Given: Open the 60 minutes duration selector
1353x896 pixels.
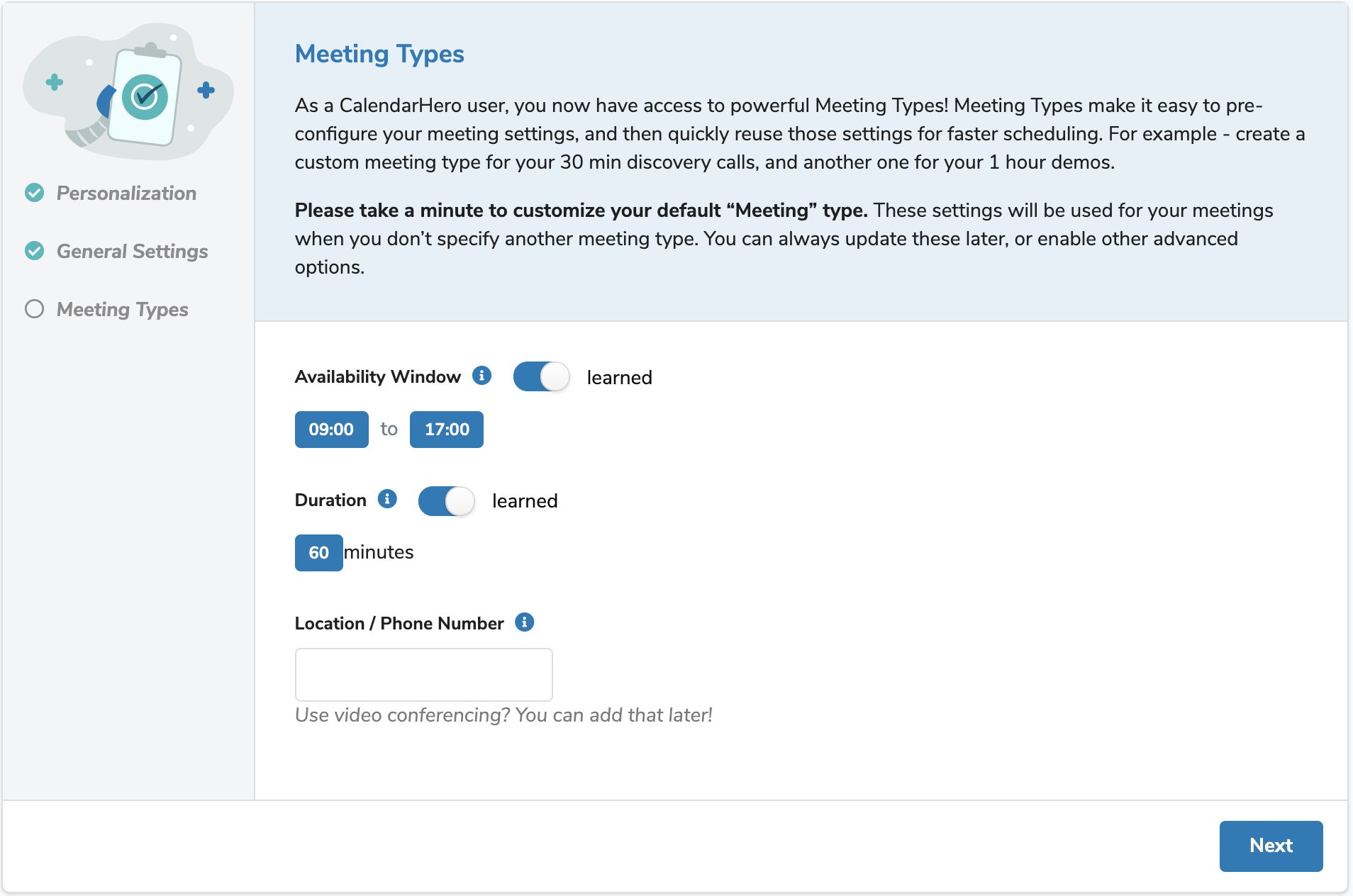Looking at the screenshot, I should pyautogui.click(x=319, y=553).
